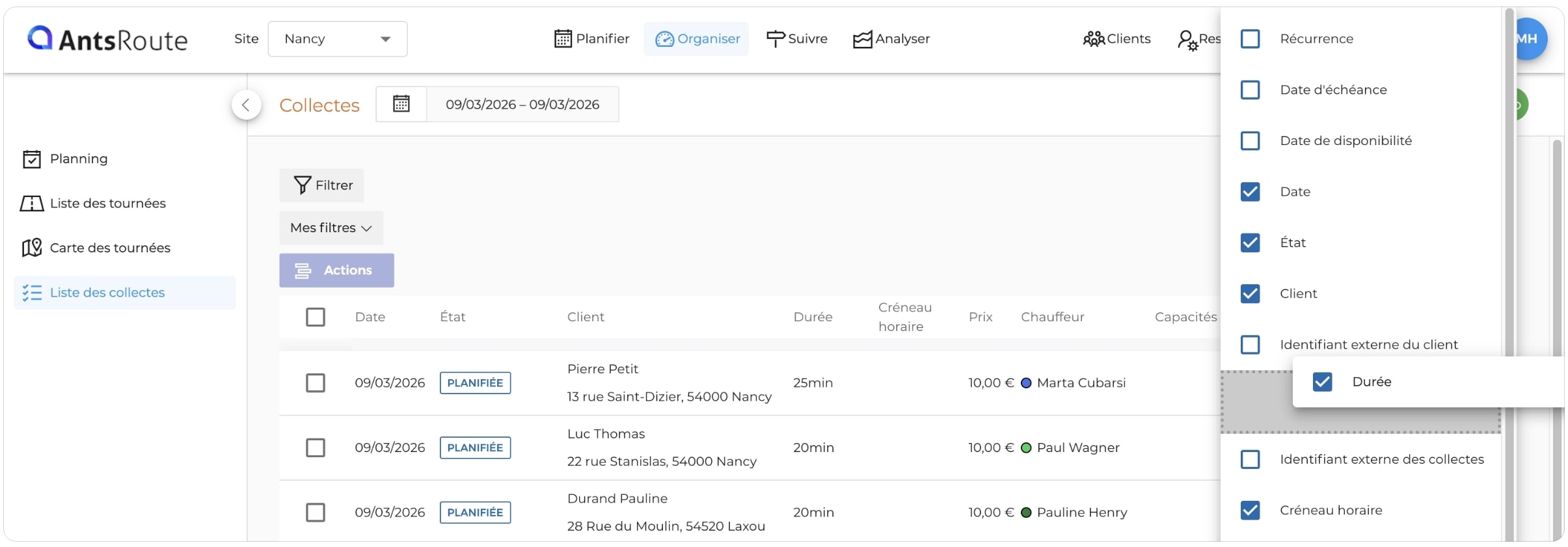Click the AntsRoute logo
The height and width of the screenshot is (547, 1568).
pos(107,39)
